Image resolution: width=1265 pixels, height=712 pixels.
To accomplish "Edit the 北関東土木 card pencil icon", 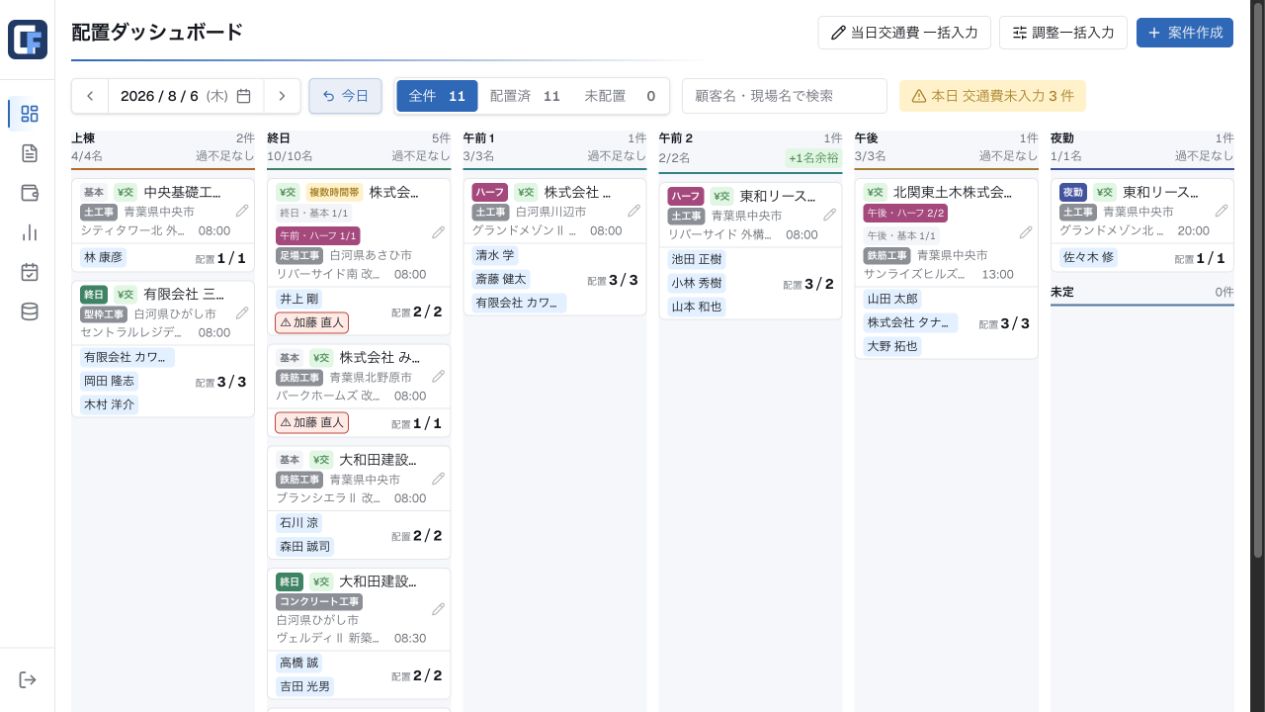I will [1025, 232].
